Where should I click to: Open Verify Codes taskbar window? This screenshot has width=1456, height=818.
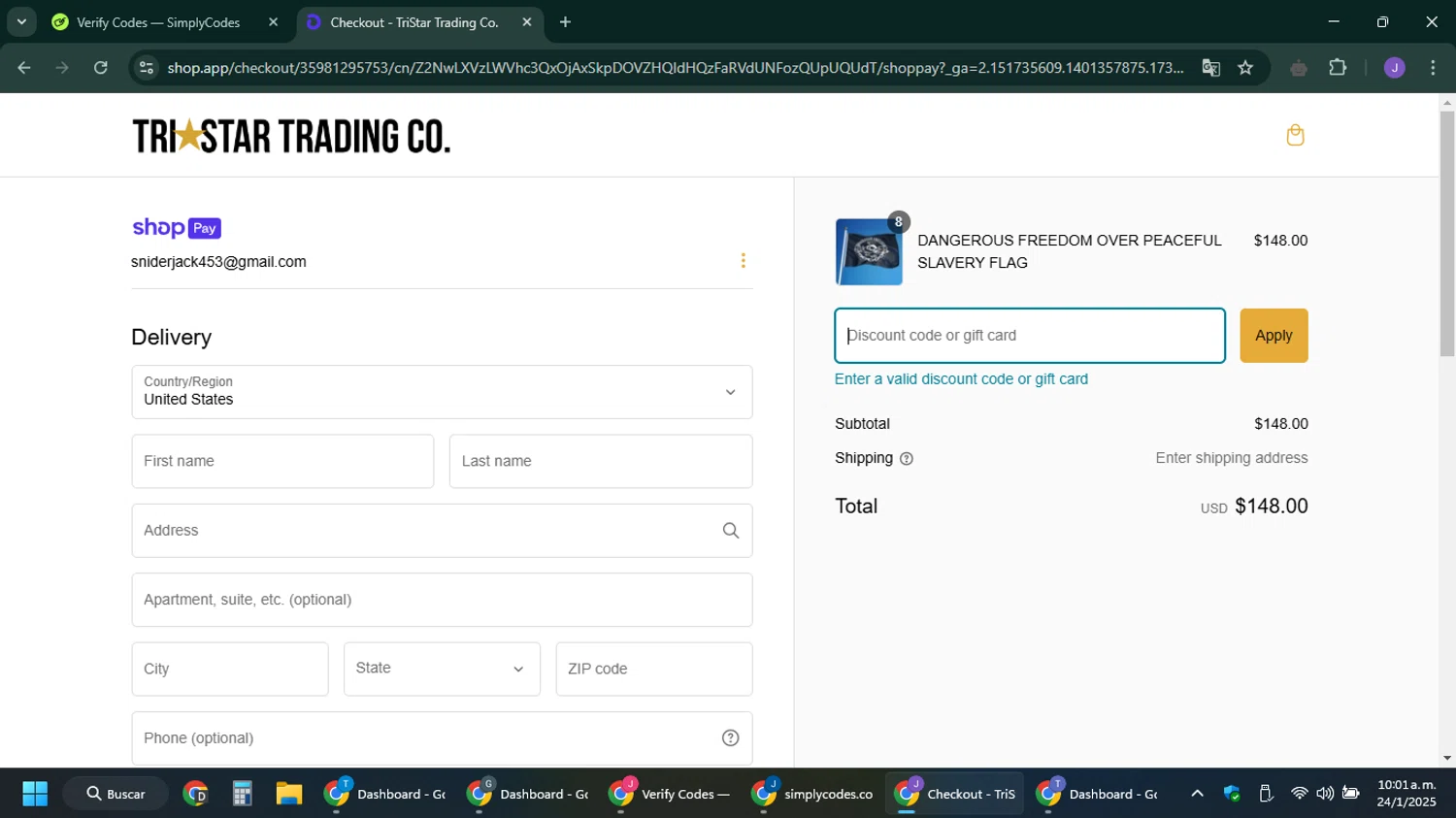click(670, 794)
